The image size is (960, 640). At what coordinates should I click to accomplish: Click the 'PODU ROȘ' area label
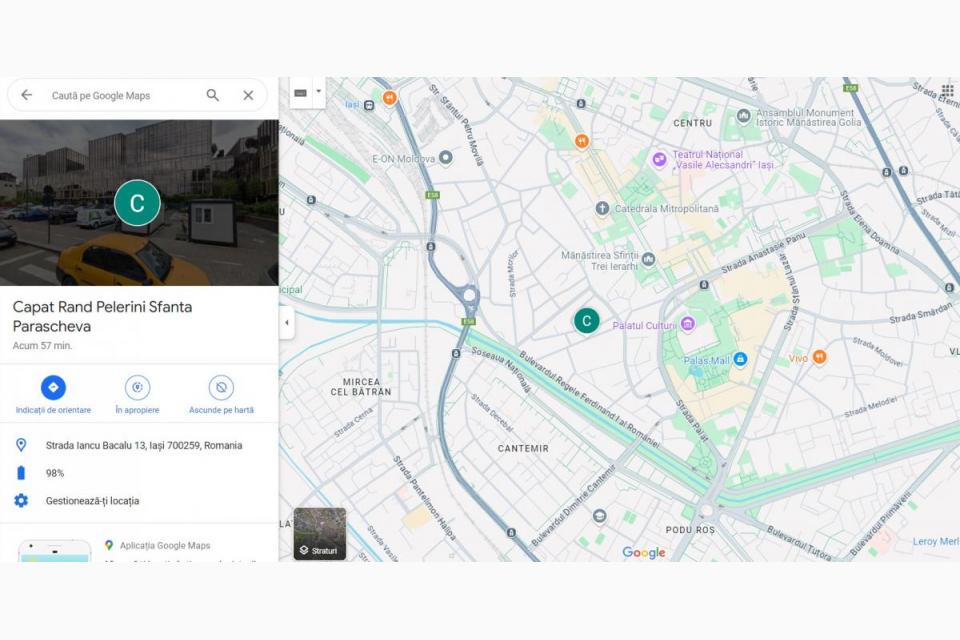tap(690, 530)
